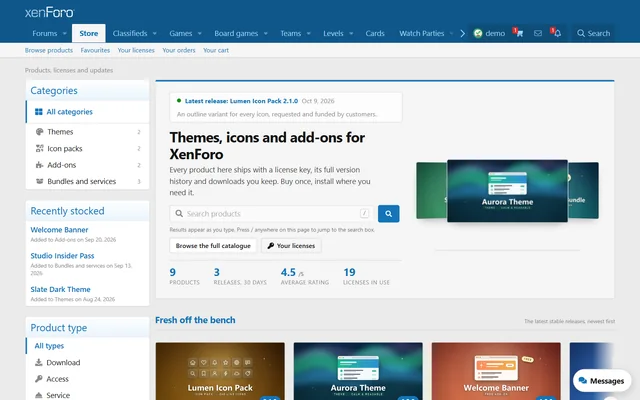The image size is (640, 400).
Task: Open the Teams tab
Action: point(291,33)
